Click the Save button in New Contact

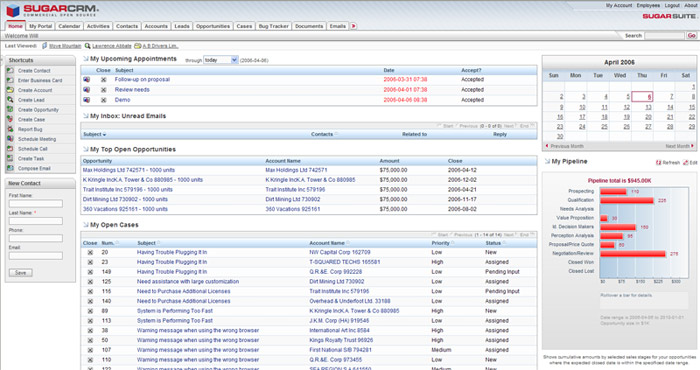21,273
